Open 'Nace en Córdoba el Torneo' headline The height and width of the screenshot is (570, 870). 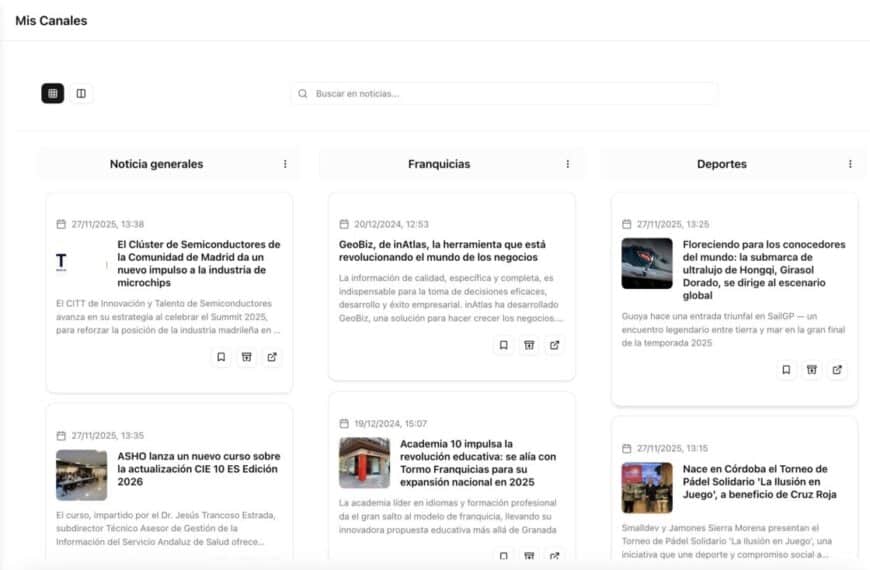760,482
